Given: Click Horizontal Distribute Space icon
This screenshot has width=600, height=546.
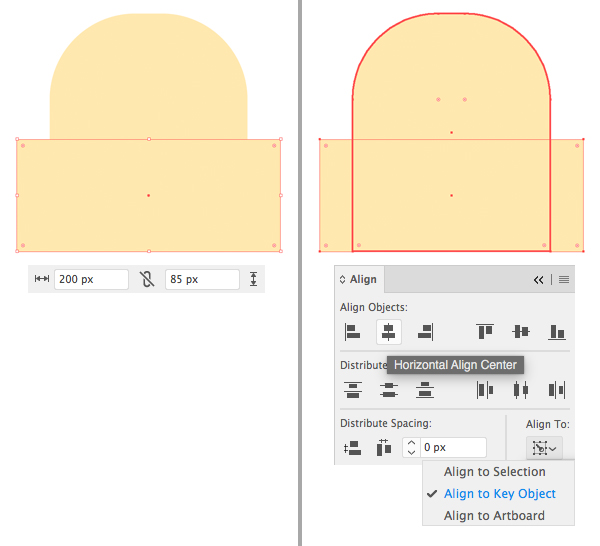Looking at the screenshot, I should point(384,448).
